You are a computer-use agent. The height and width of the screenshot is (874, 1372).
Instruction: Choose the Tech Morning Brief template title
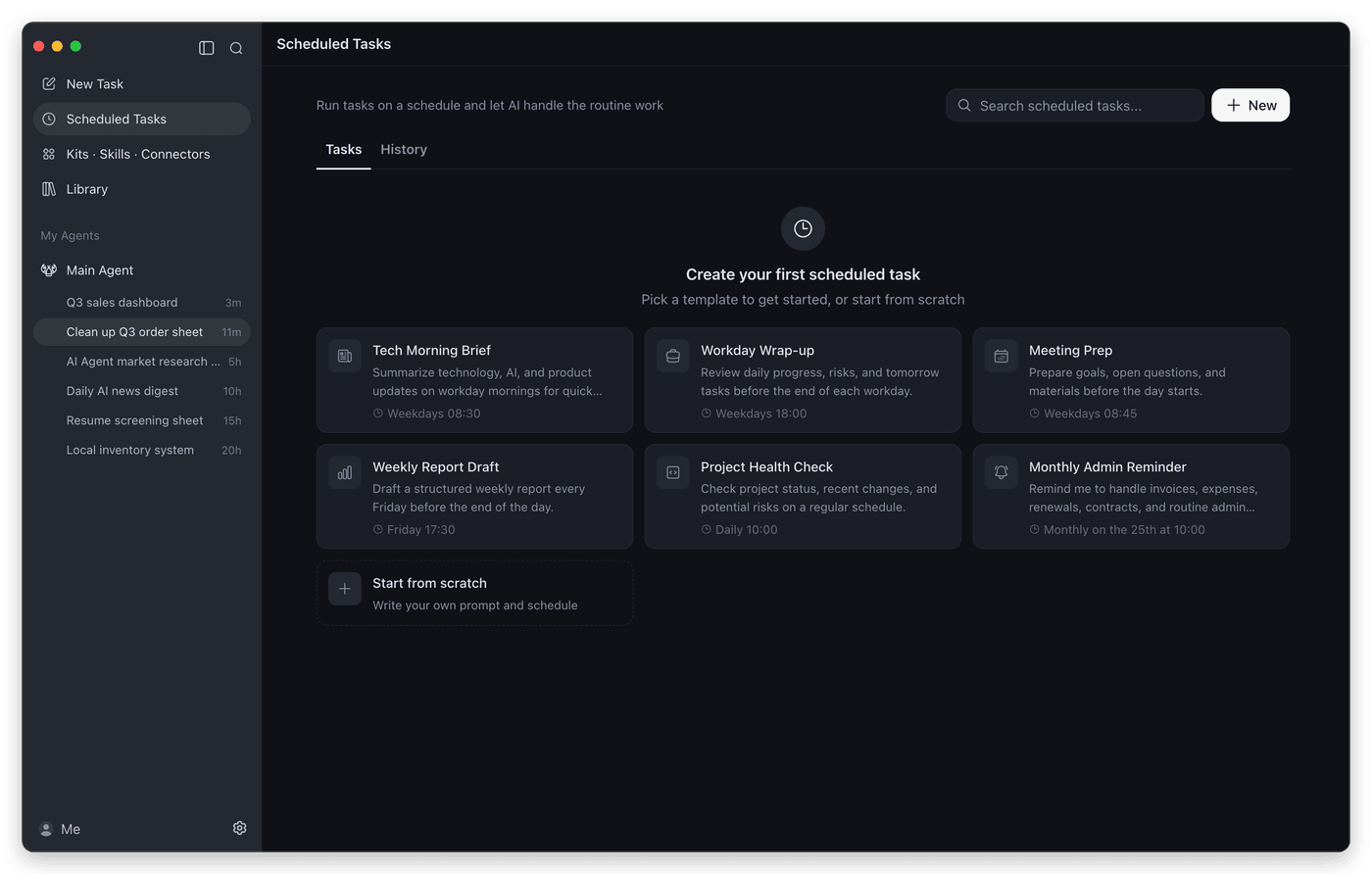coord(431,351)
